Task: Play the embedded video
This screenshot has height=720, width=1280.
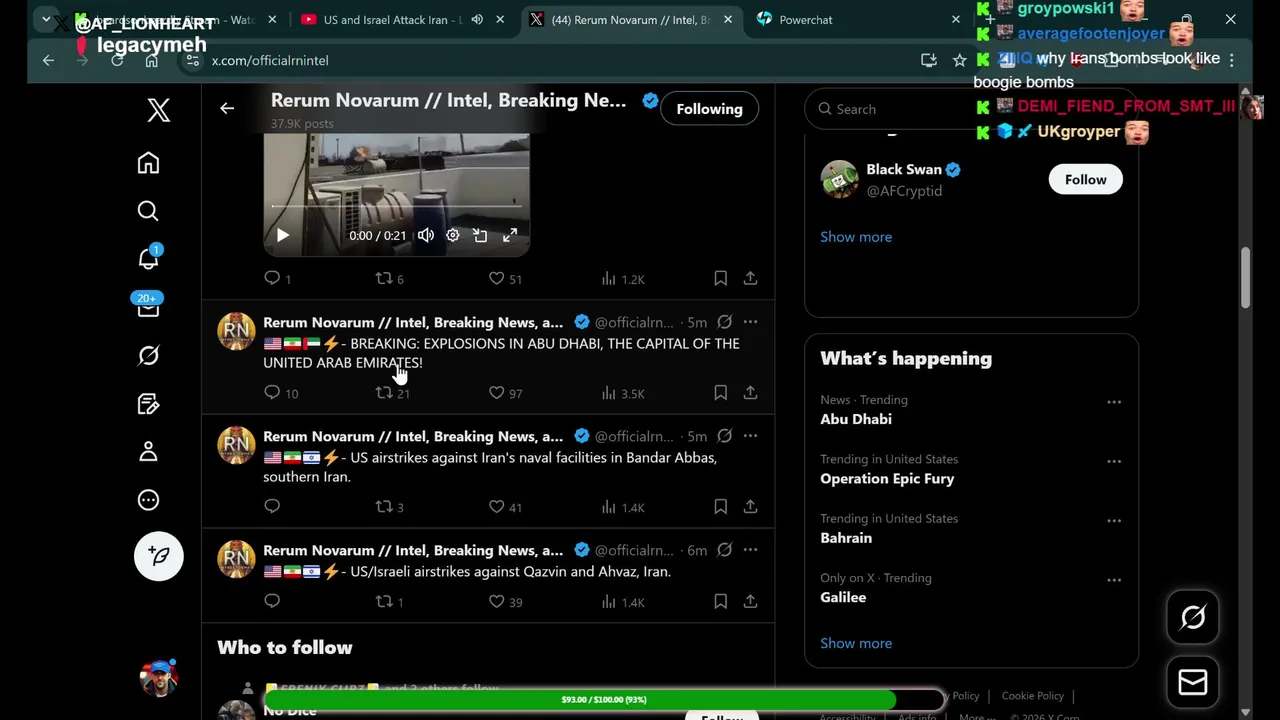Action: click(282, 235)
